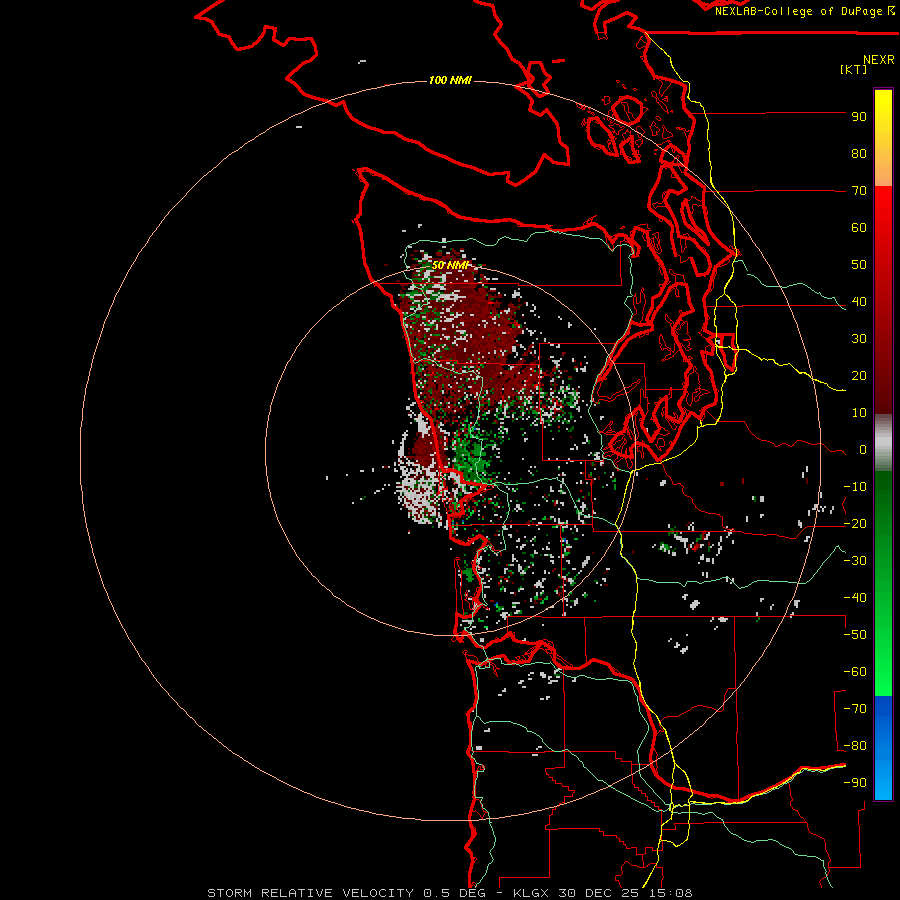Screen dimensions: 900x900
Task: Click the Storm Relative Velocity caption at bottom
Action: pos(450,893)
